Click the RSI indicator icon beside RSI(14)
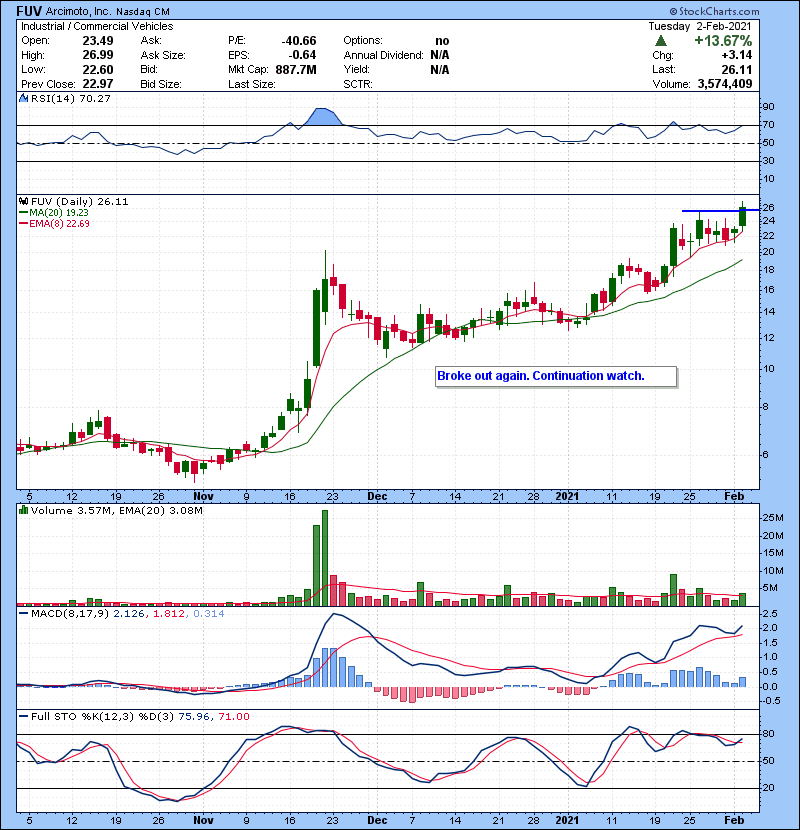The height and width of the screenshot is (830, 800). [x=24, y=98]
